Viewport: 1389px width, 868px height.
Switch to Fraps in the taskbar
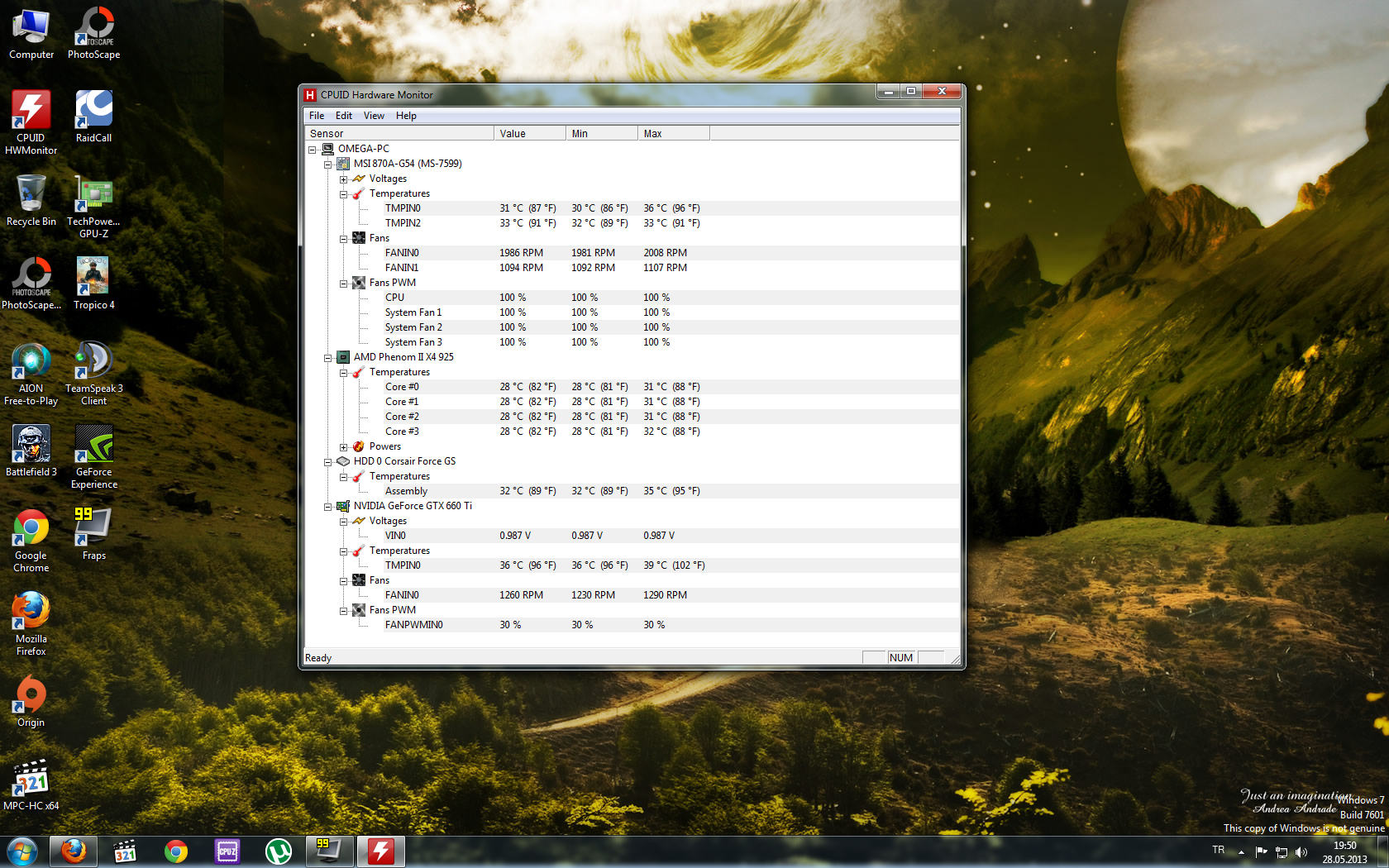pos(330,851)
